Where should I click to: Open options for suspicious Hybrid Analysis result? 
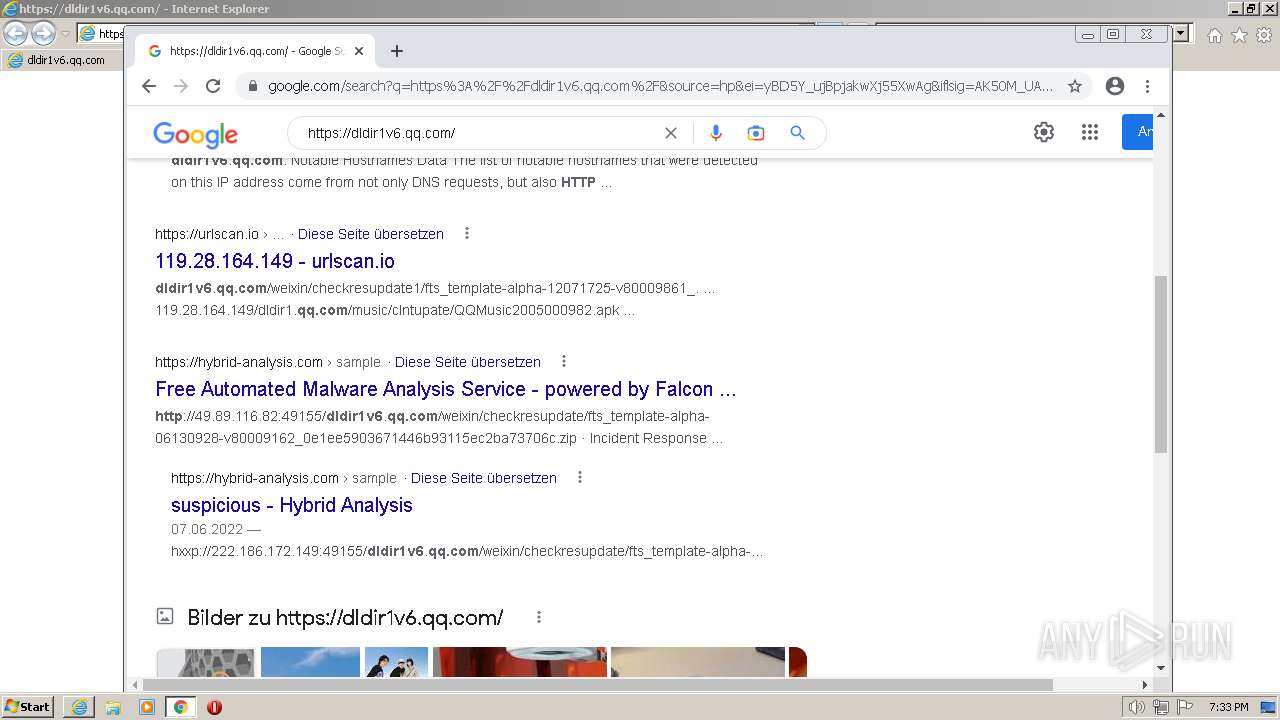(x=580, y=478)
